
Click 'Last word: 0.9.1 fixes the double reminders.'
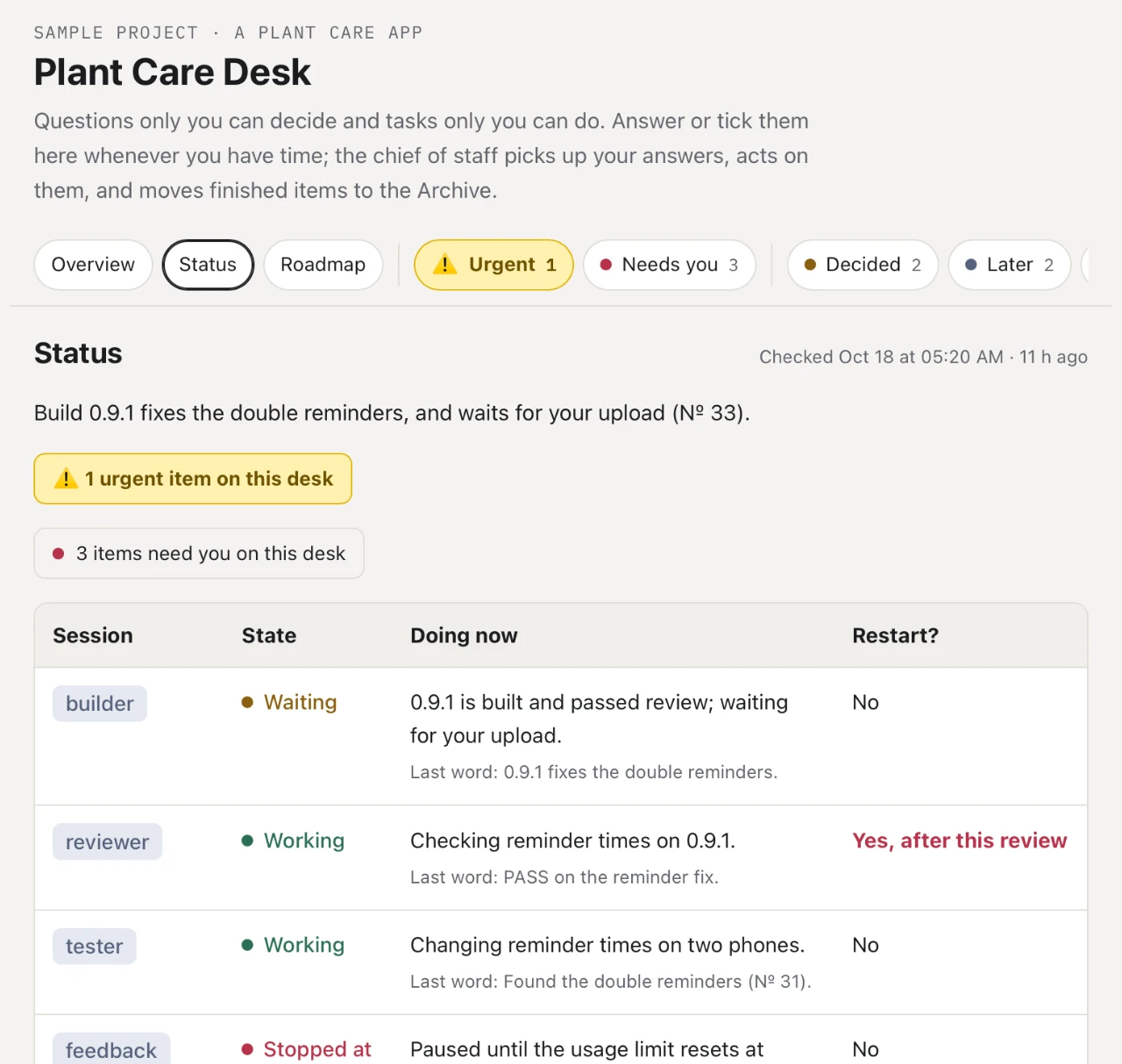[x=594, y=772]
